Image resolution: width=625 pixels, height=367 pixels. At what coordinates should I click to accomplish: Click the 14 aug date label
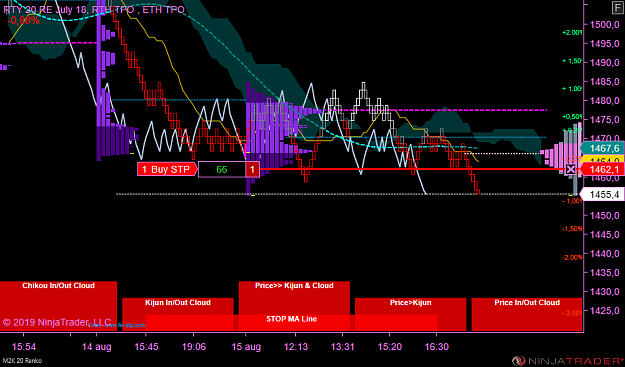click(96, 347)
